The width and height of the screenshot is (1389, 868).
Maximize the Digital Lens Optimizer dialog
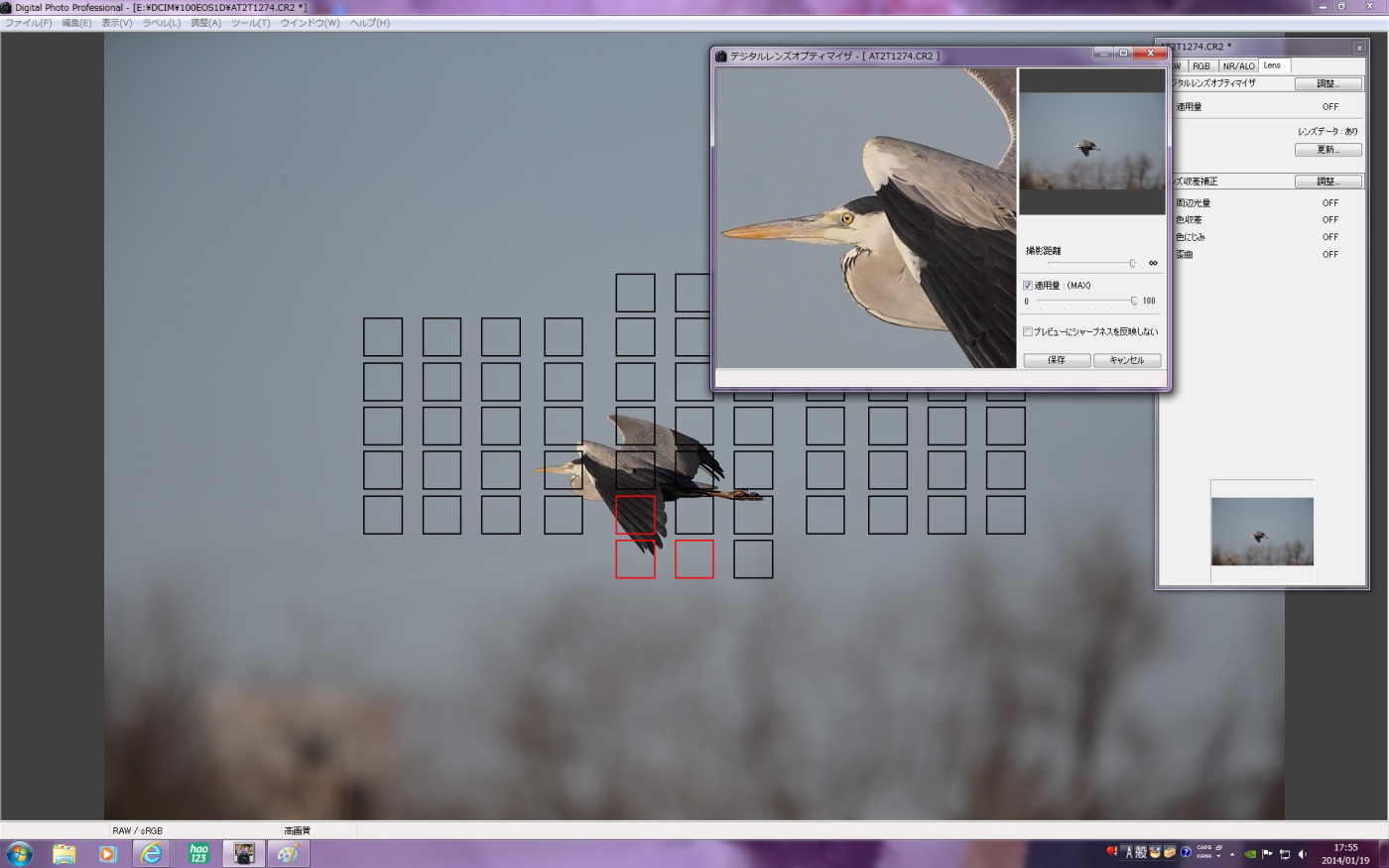(x=1123, y=53)
